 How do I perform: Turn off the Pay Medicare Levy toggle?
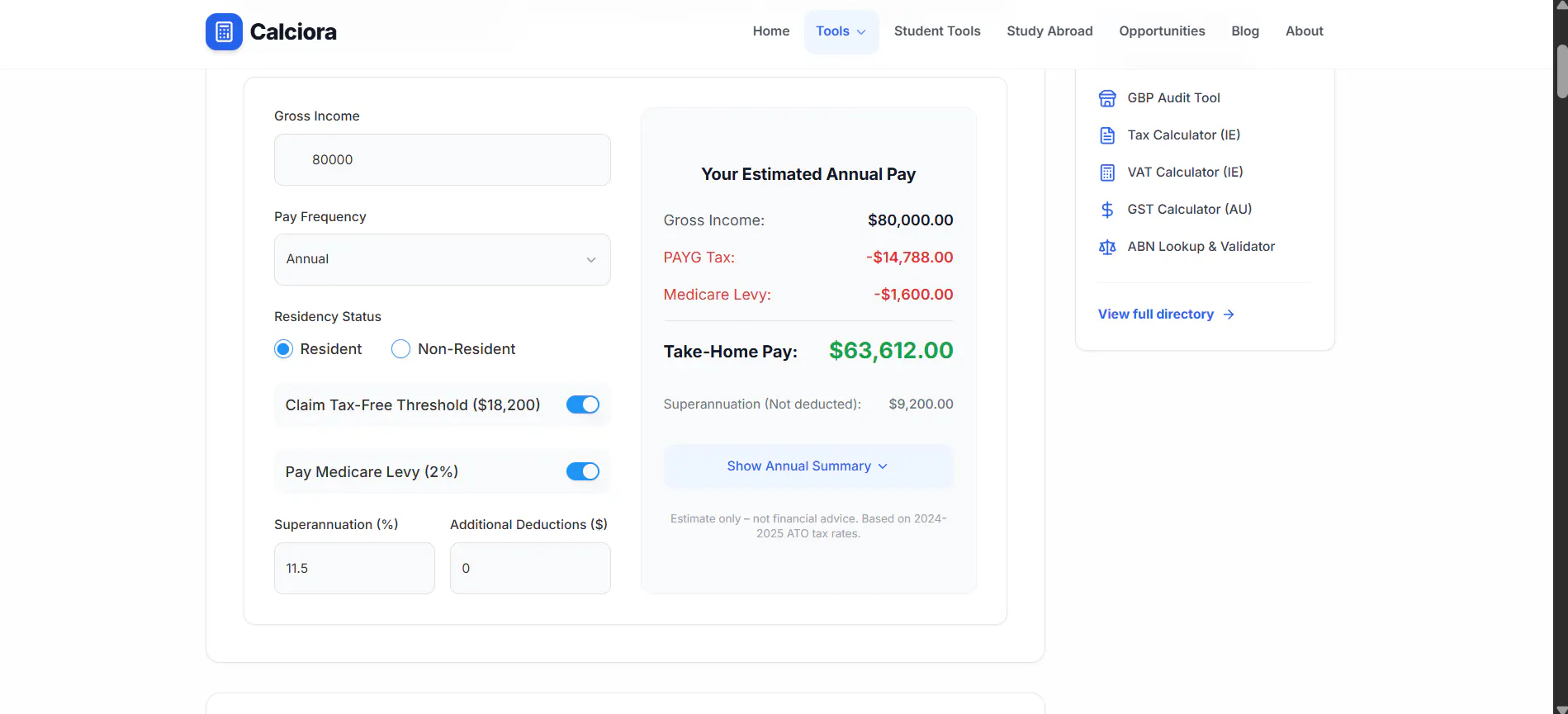[x=583, y=471]
